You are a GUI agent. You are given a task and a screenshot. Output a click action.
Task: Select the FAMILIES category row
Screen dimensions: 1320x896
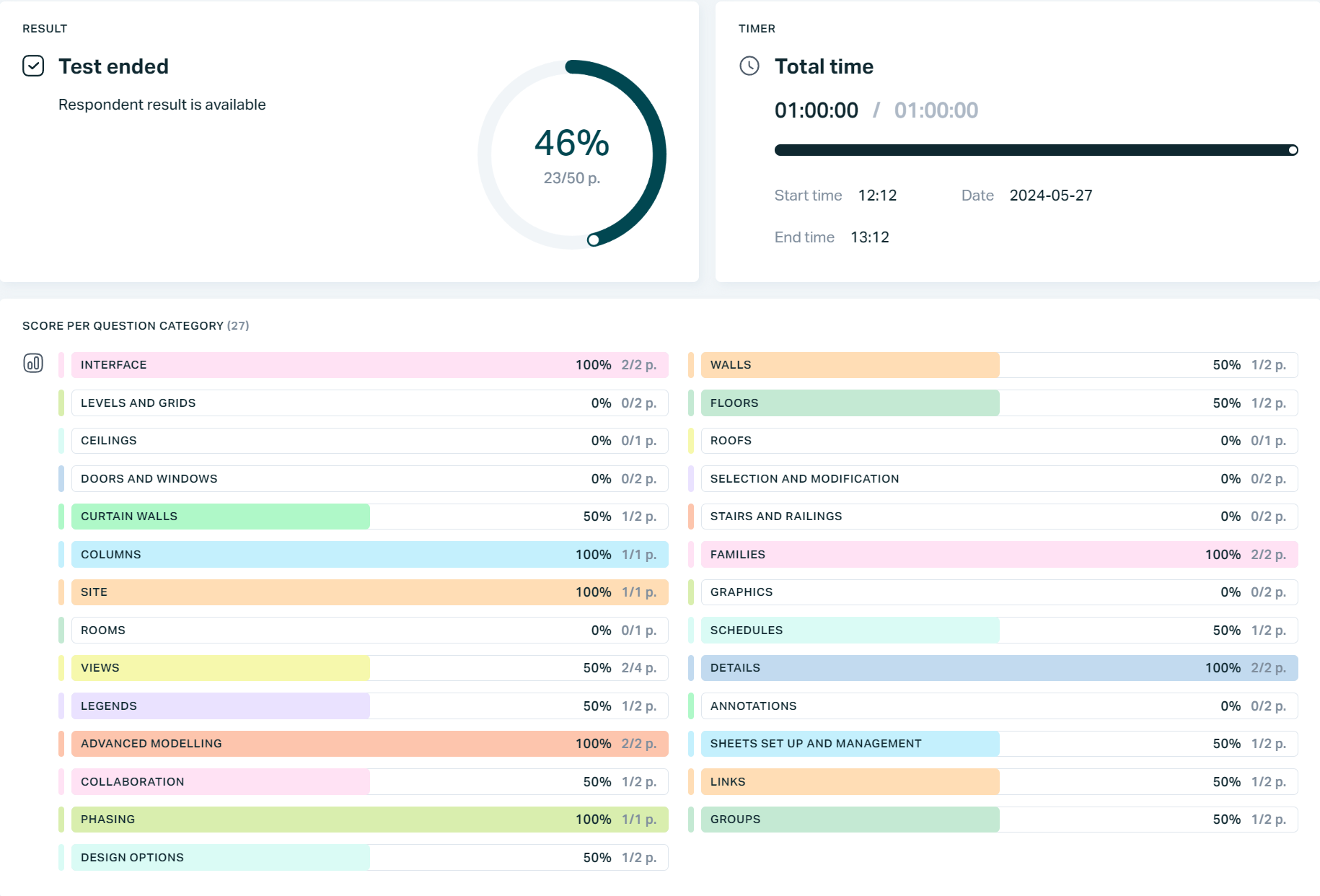pos(998,555)
